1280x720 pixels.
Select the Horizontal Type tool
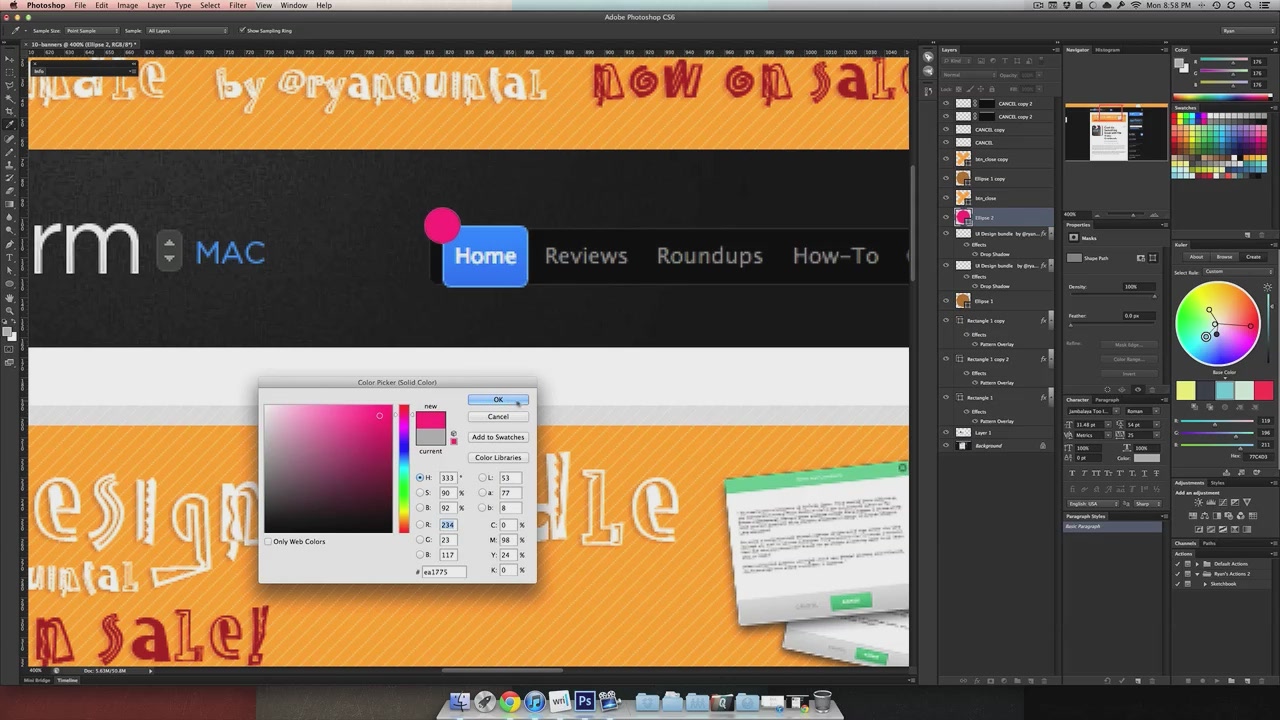tap(10, 257)
